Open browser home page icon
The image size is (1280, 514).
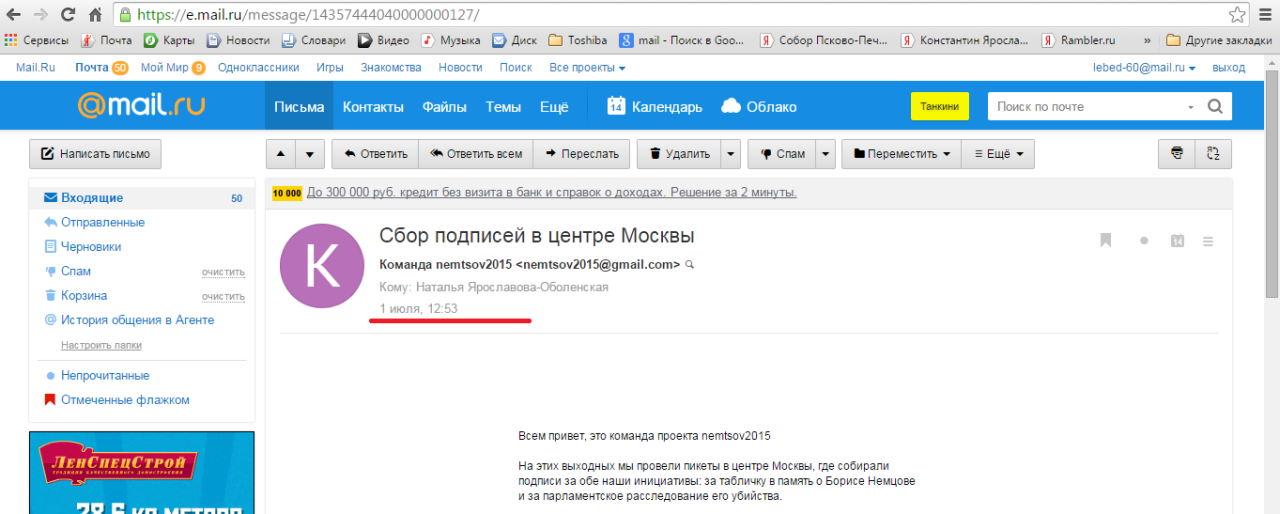(x=95, y=15)
